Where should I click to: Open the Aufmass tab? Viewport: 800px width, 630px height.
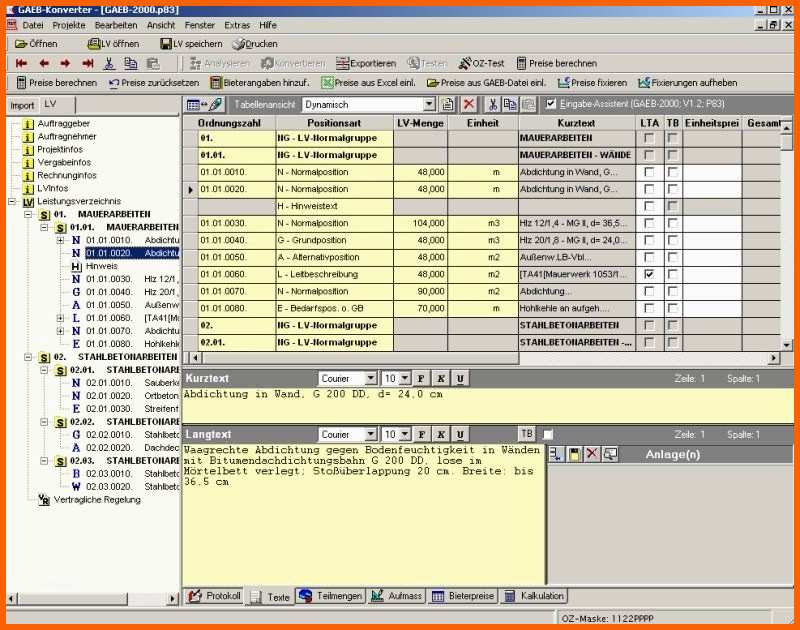click(396, 596)
